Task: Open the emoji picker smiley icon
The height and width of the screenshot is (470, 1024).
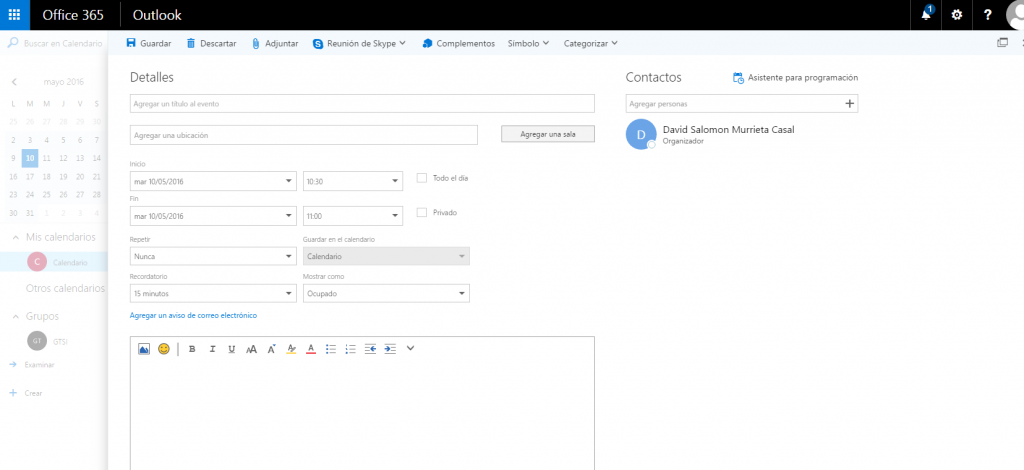Action: [164, 349]
